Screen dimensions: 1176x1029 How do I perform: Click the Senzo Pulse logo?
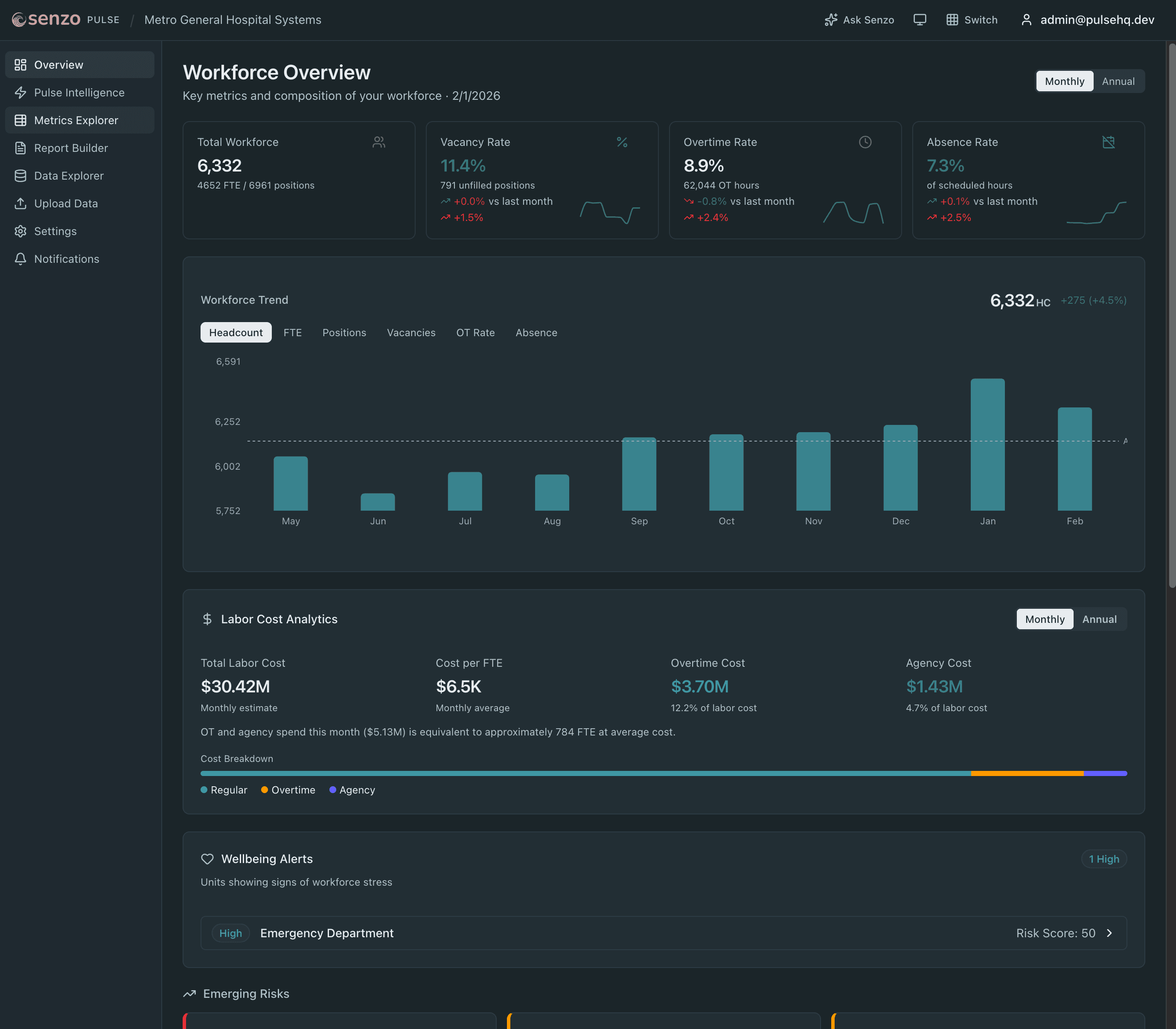tap(49, 19)
